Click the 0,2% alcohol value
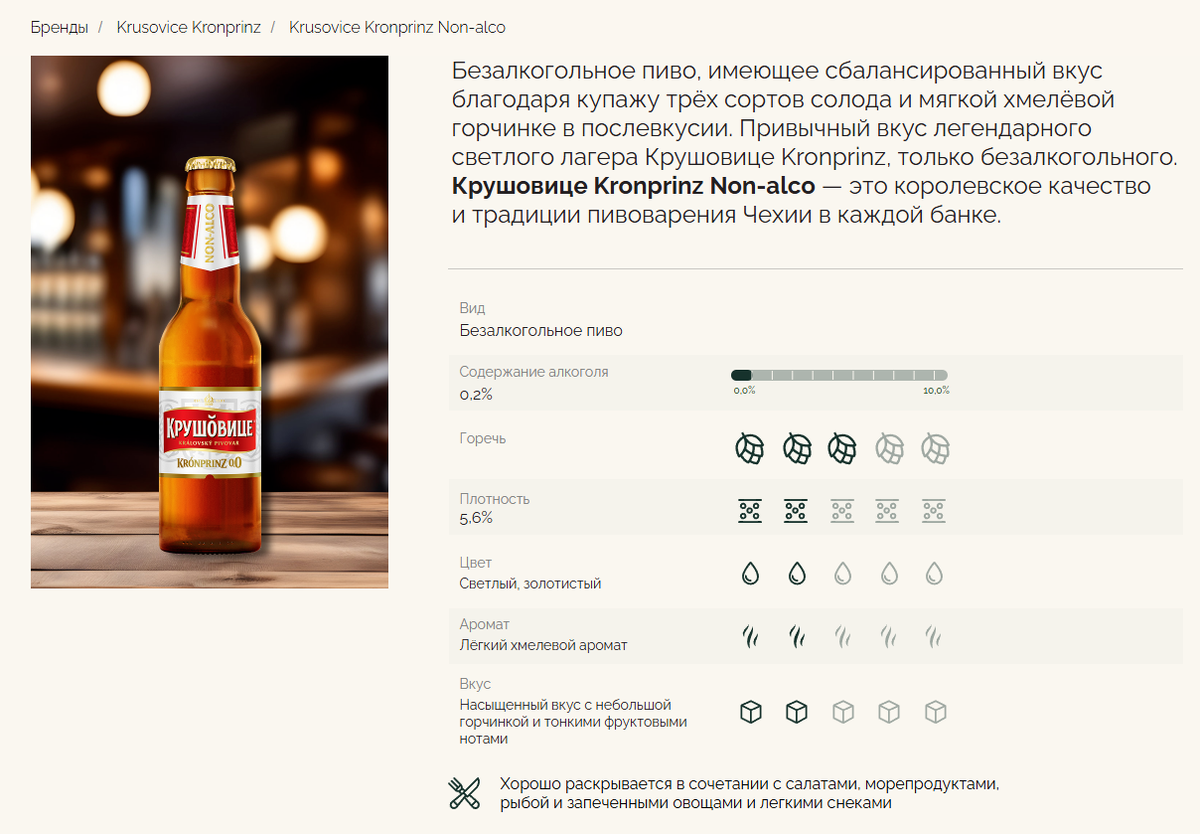The height and width of the screenshot is (834, 1200). coord(476,394)
